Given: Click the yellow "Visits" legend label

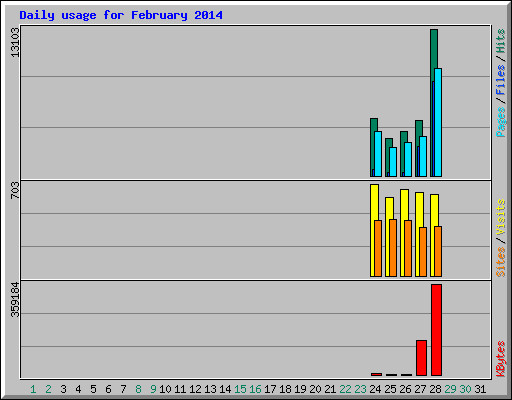Looking at the screenshot, I should 500,217.
